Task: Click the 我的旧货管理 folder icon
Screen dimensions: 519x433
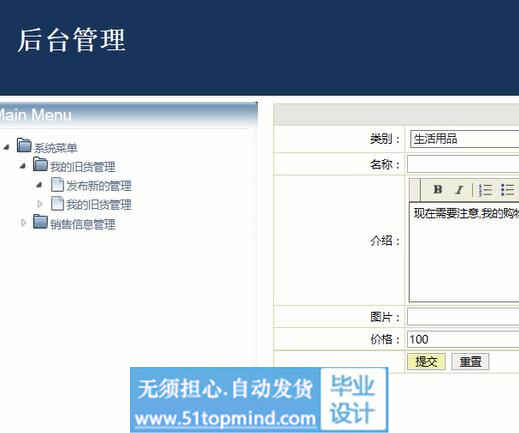Action: pos(40,165)
